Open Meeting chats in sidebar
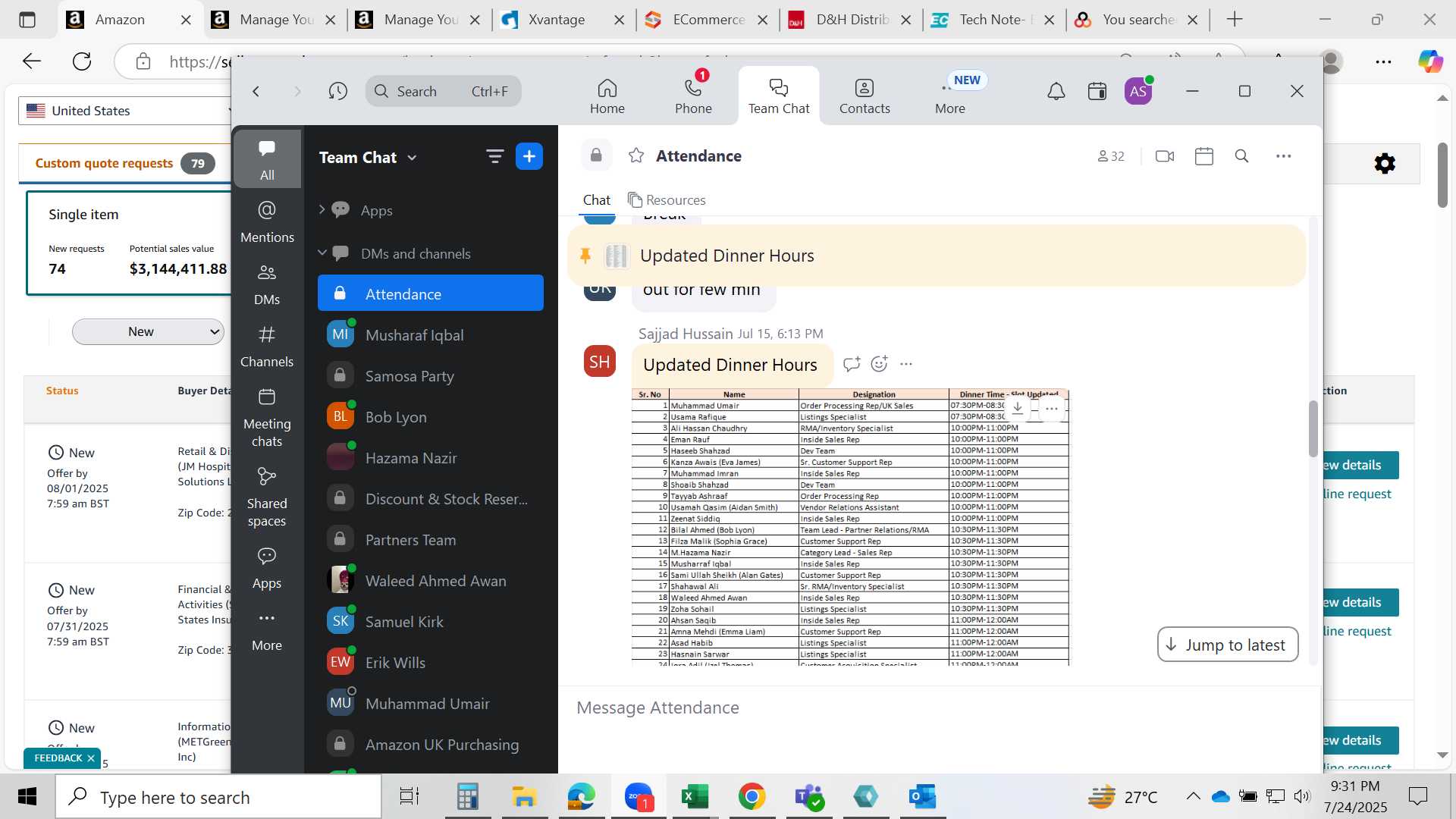Image resolution: width=1456 pixels, height=819 pixels. coord(267,418)
